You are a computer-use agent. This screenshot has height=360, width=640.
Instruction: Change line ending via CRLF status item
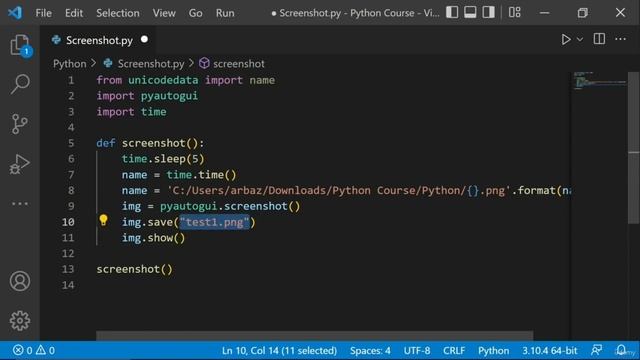pyautogui.click(x=454, y=351)
